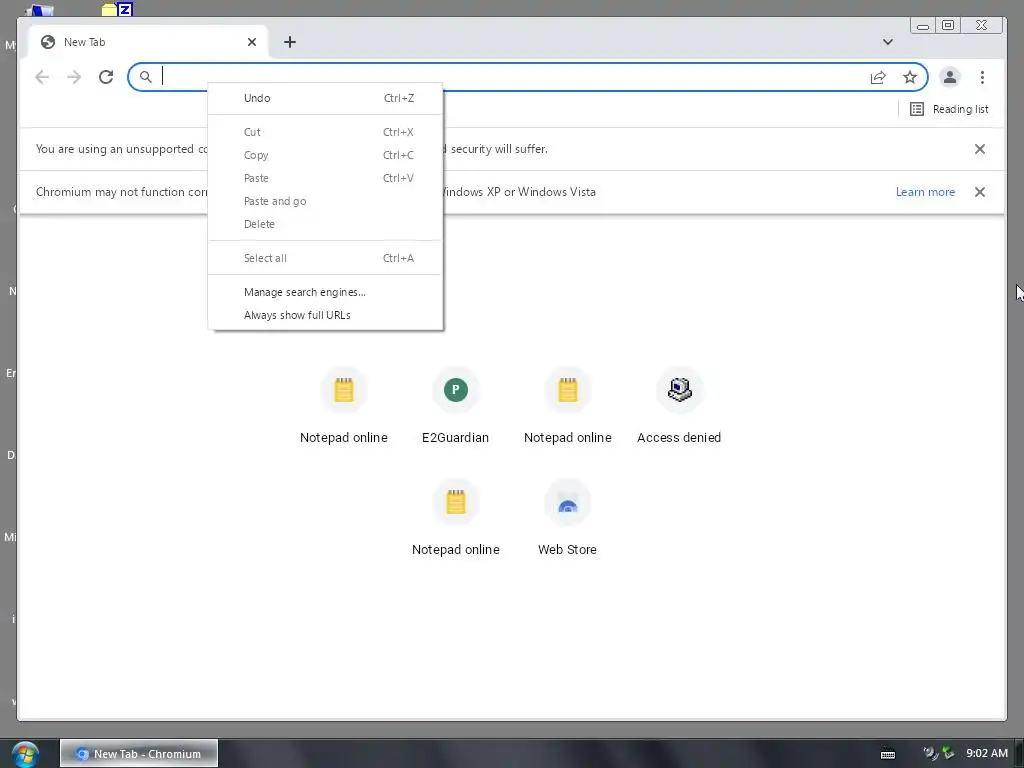The height and width of the screenshot is (768, 1024).
Task: Restore the Chromium window size
Action: click(948, 25)
